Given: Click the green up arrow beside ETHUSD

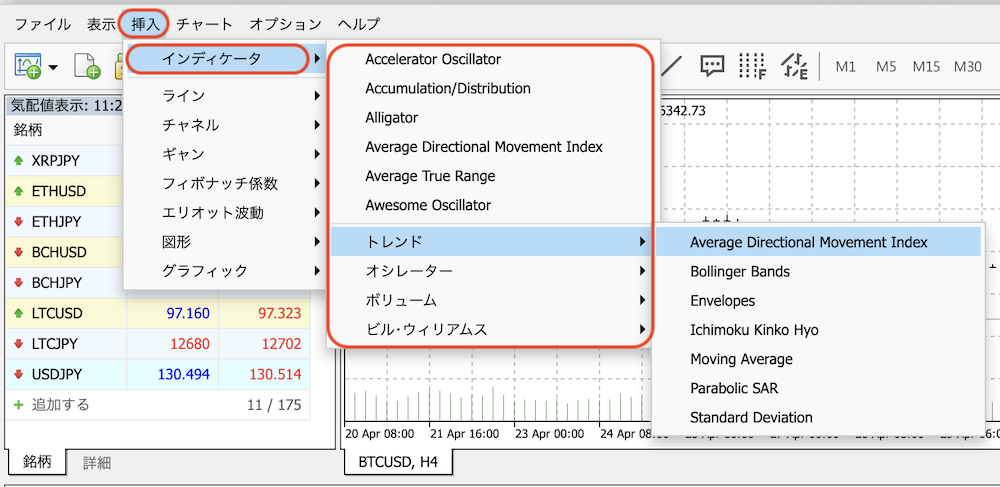Looking at the screenshot, I should [18, 191].
